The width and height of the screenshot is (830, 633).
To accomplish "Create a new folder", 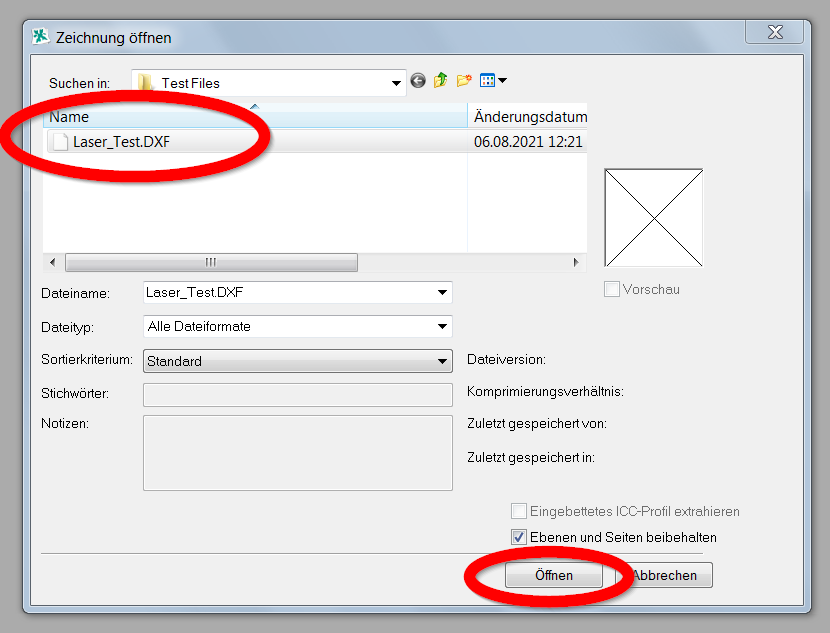I will click(464, 81).
